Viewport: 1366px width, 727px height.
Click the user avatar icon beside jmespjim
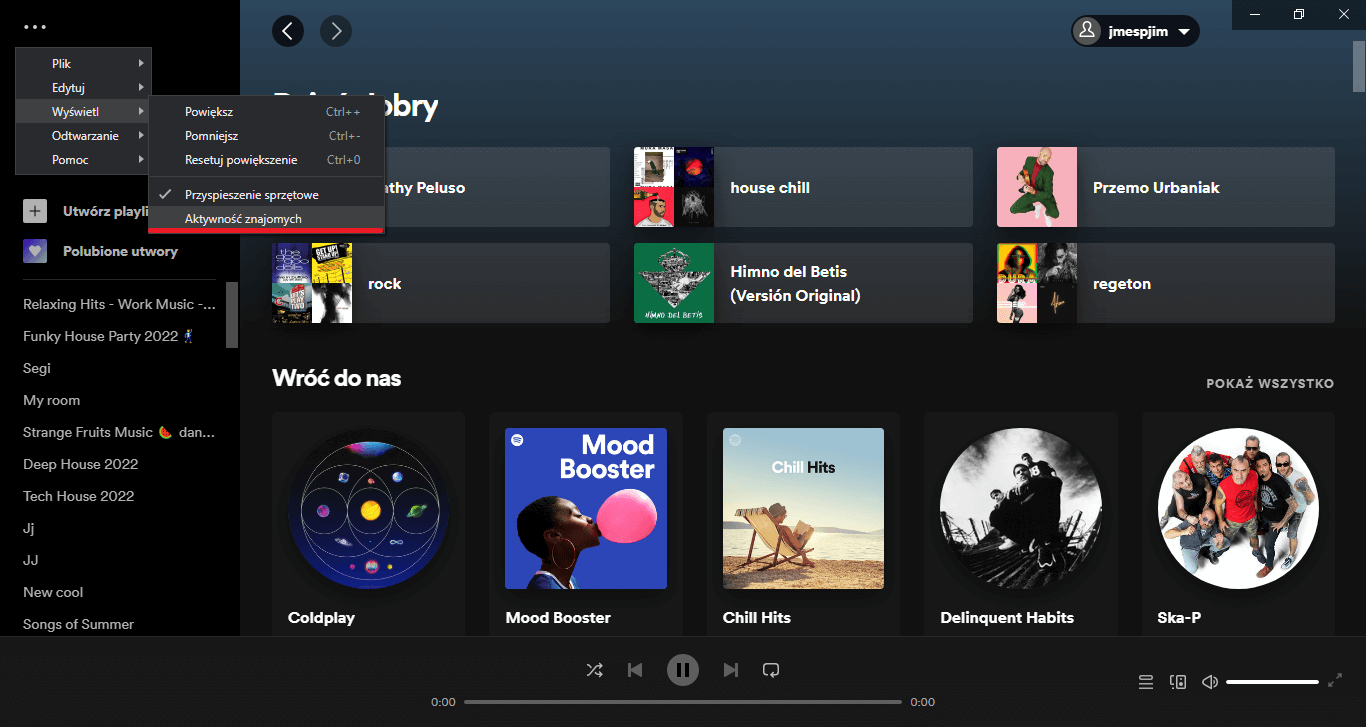pyautogui.click(x=1087, y=32)
